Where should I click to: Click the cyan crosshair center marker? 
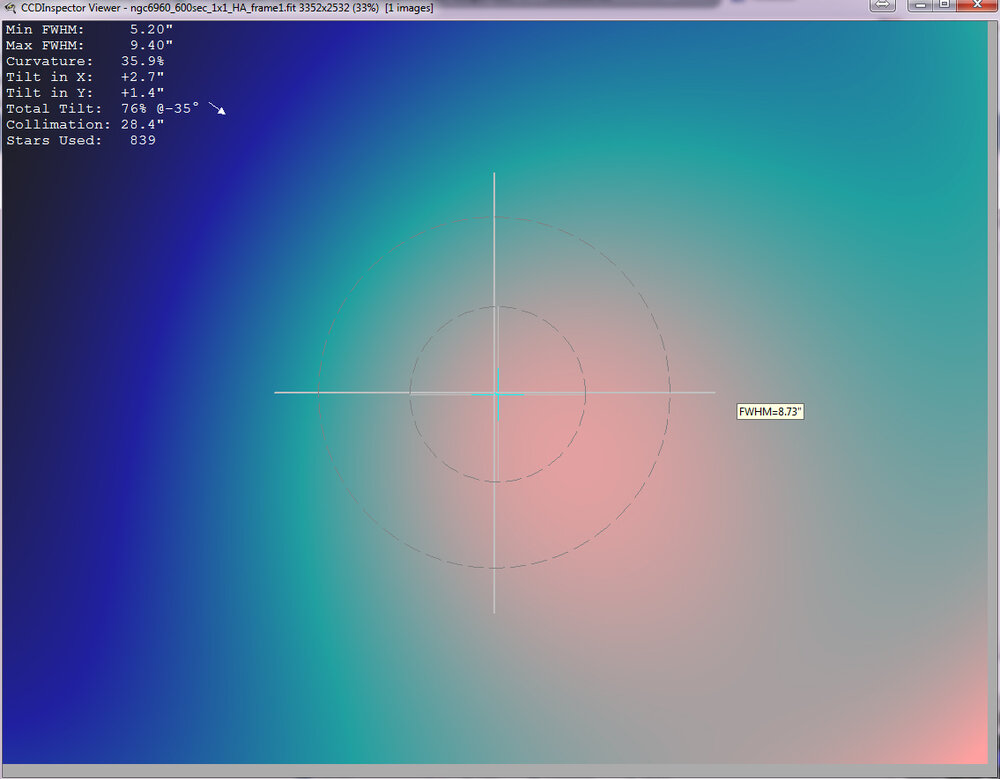click(x=497, y=393)
